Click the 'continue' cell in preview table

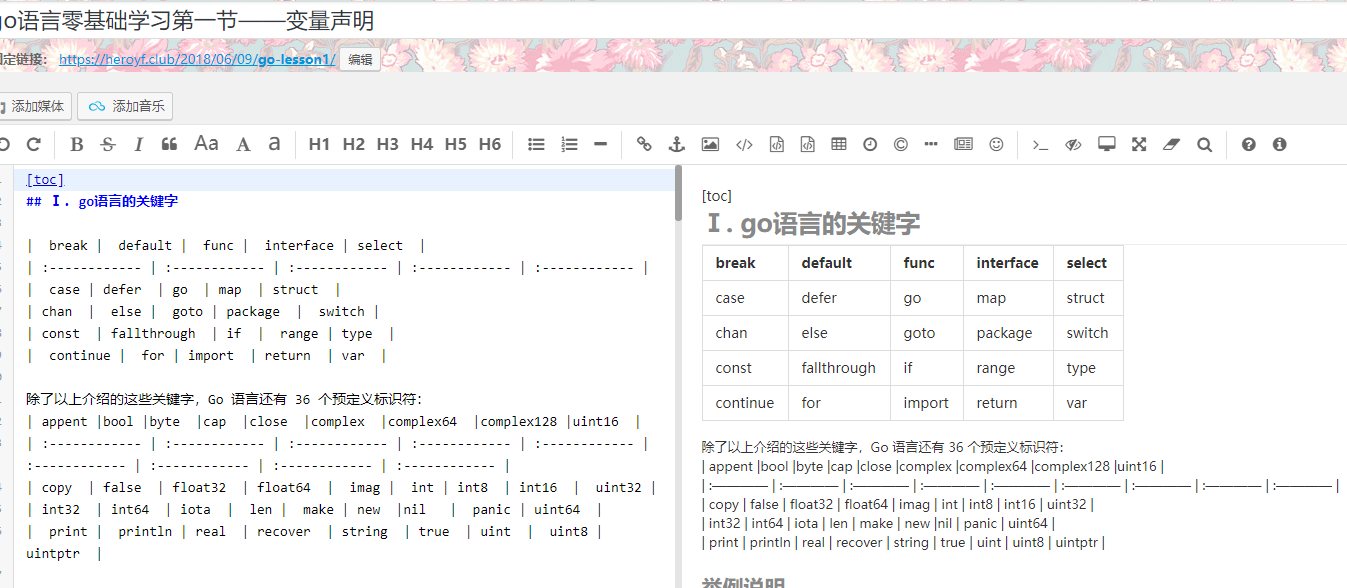point(745,403)
